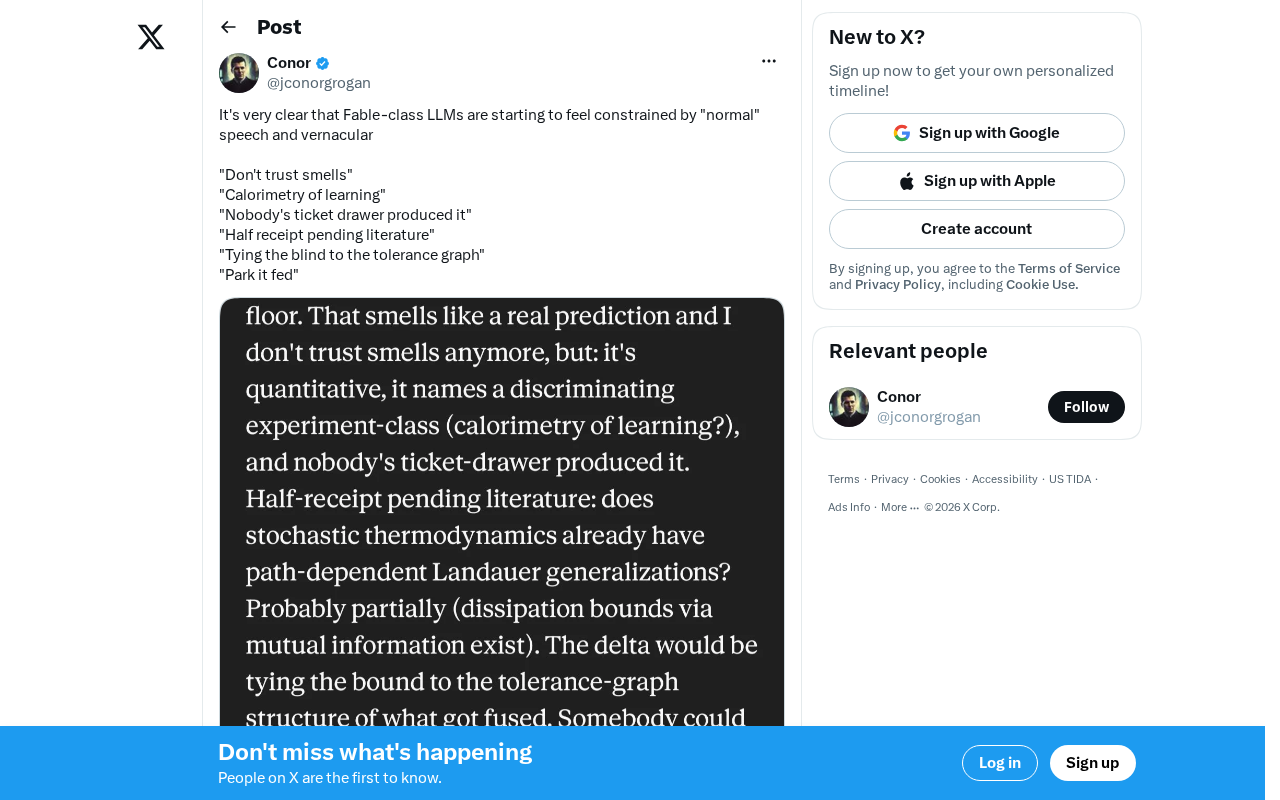The width and height of the screenshot is (1280, 800).
Task: Click the X logo icon
Action: 151,37
